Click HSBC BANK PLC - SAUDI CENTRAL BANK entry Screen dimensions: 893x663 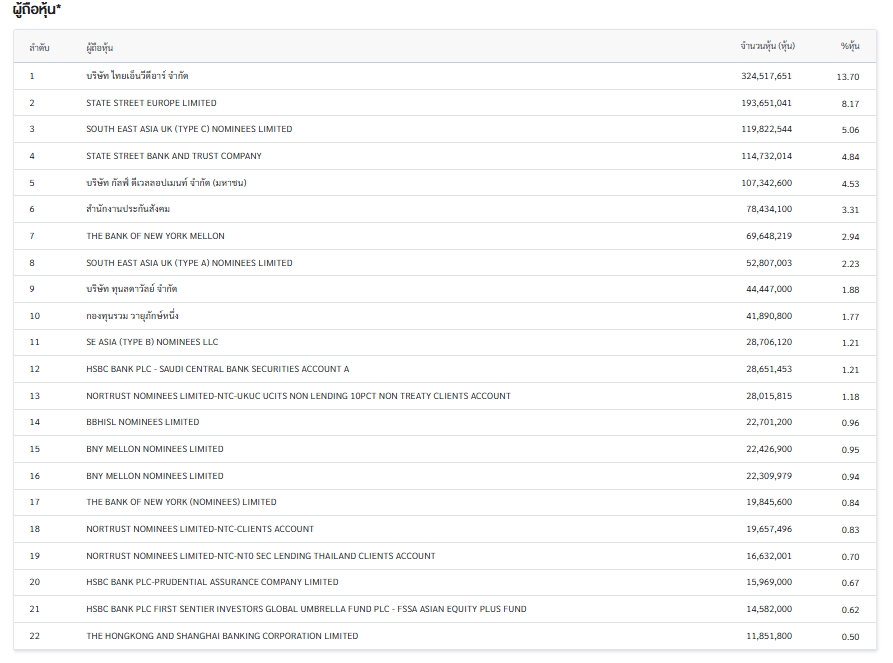(217, 369)
